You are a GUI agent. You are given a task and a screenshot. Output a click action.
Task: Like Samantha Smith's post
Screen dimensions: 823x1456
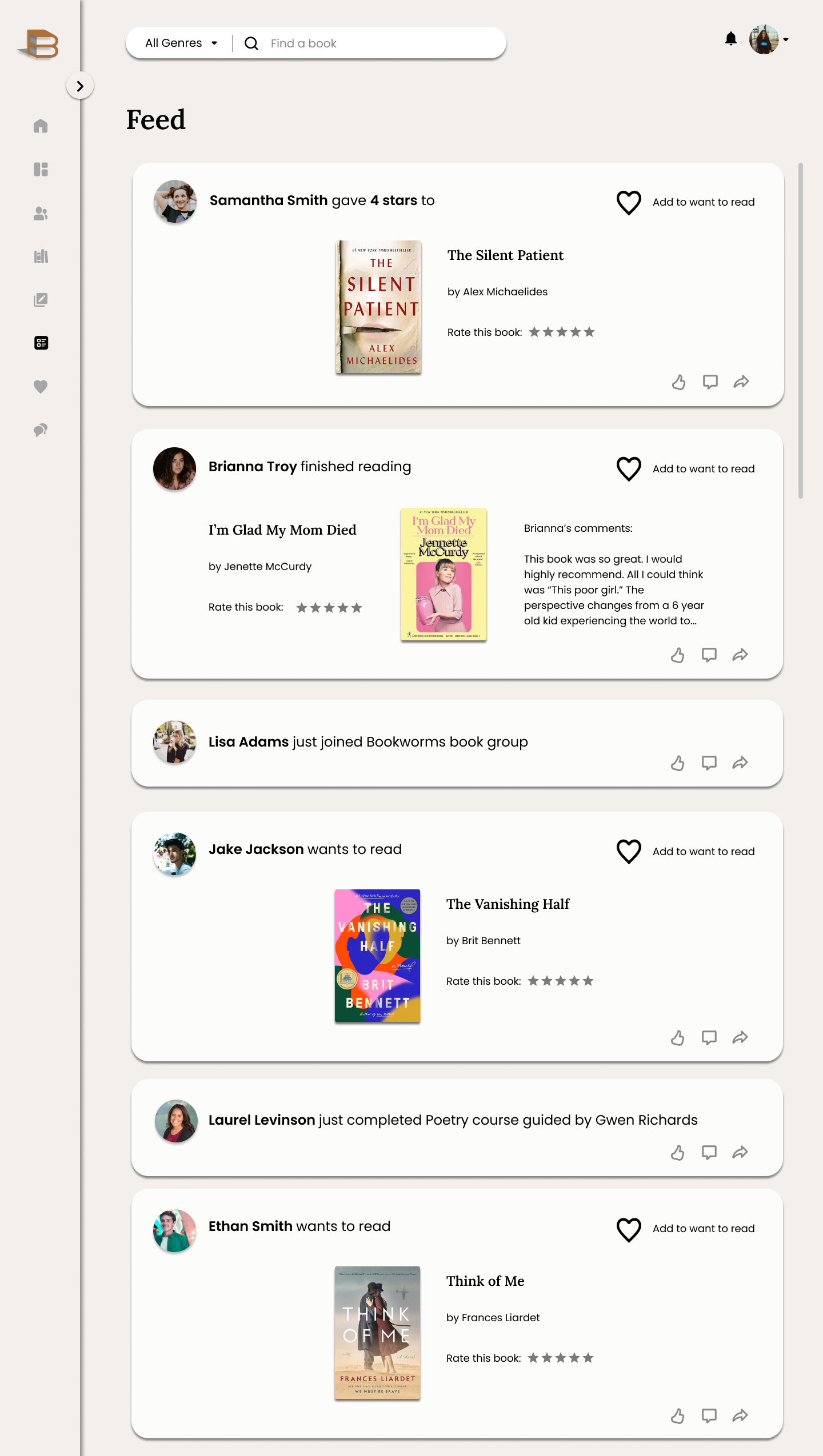(678, 382)
